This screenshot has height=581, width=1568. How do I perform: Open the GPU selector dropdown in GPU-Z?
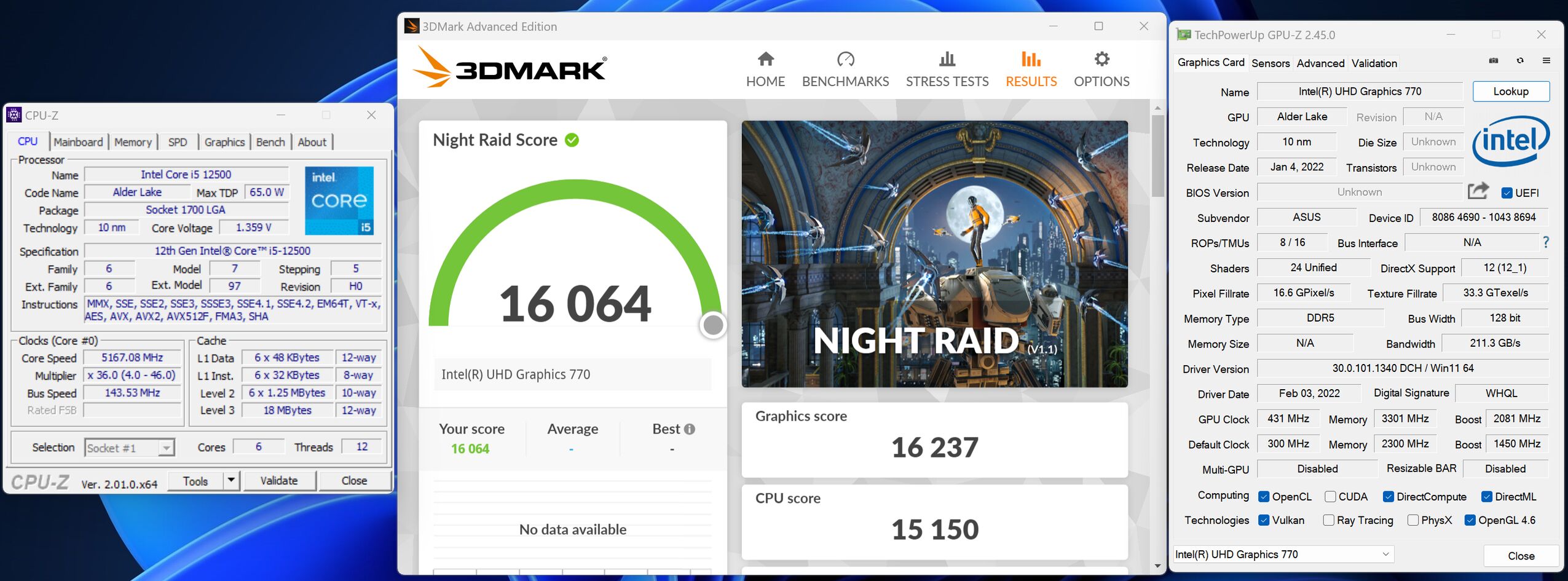click(1283, 555)
